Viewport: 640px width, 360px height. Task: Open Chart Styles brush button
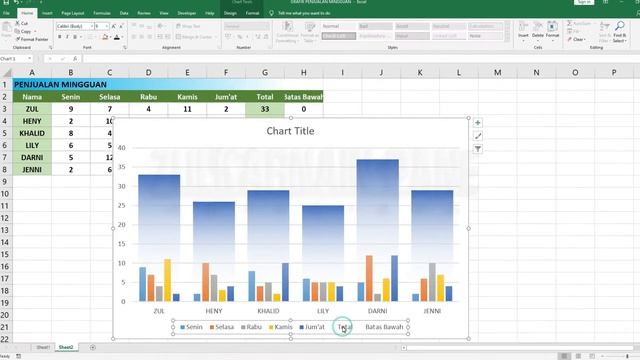[478, 136]
